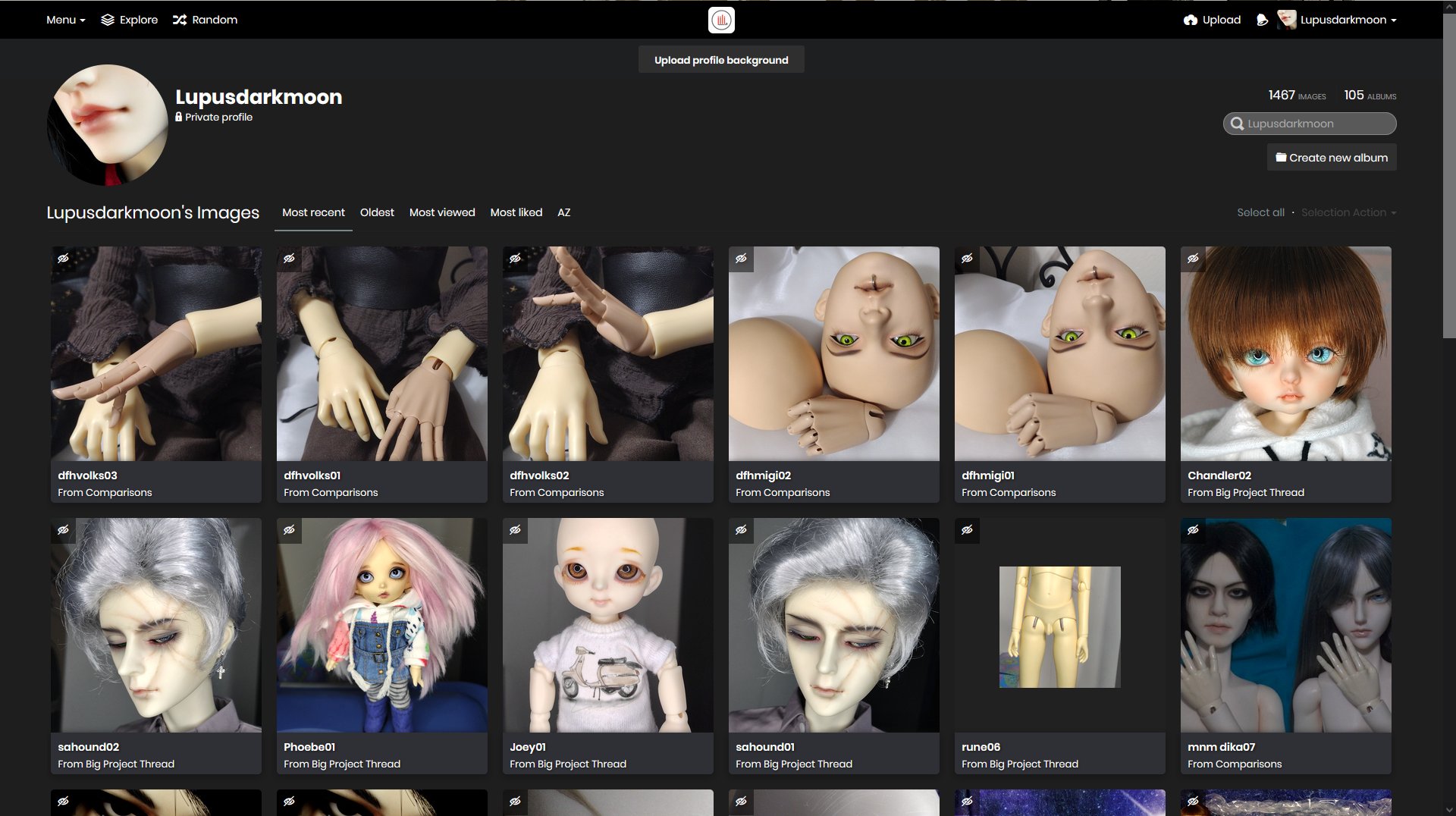The image size is (1456, 816).
Task: Open the 1467 Images count link
Action: point(1297,96)
